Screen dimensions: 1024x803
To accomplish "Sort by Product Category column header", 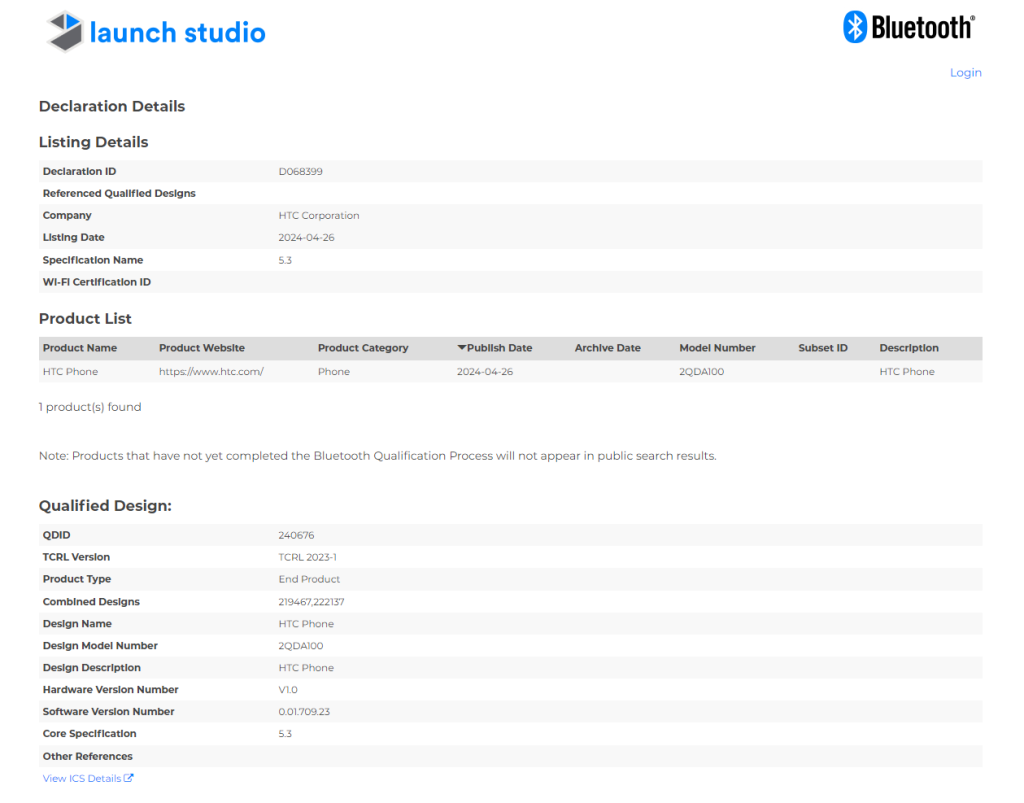I will [x=363, y=348].
